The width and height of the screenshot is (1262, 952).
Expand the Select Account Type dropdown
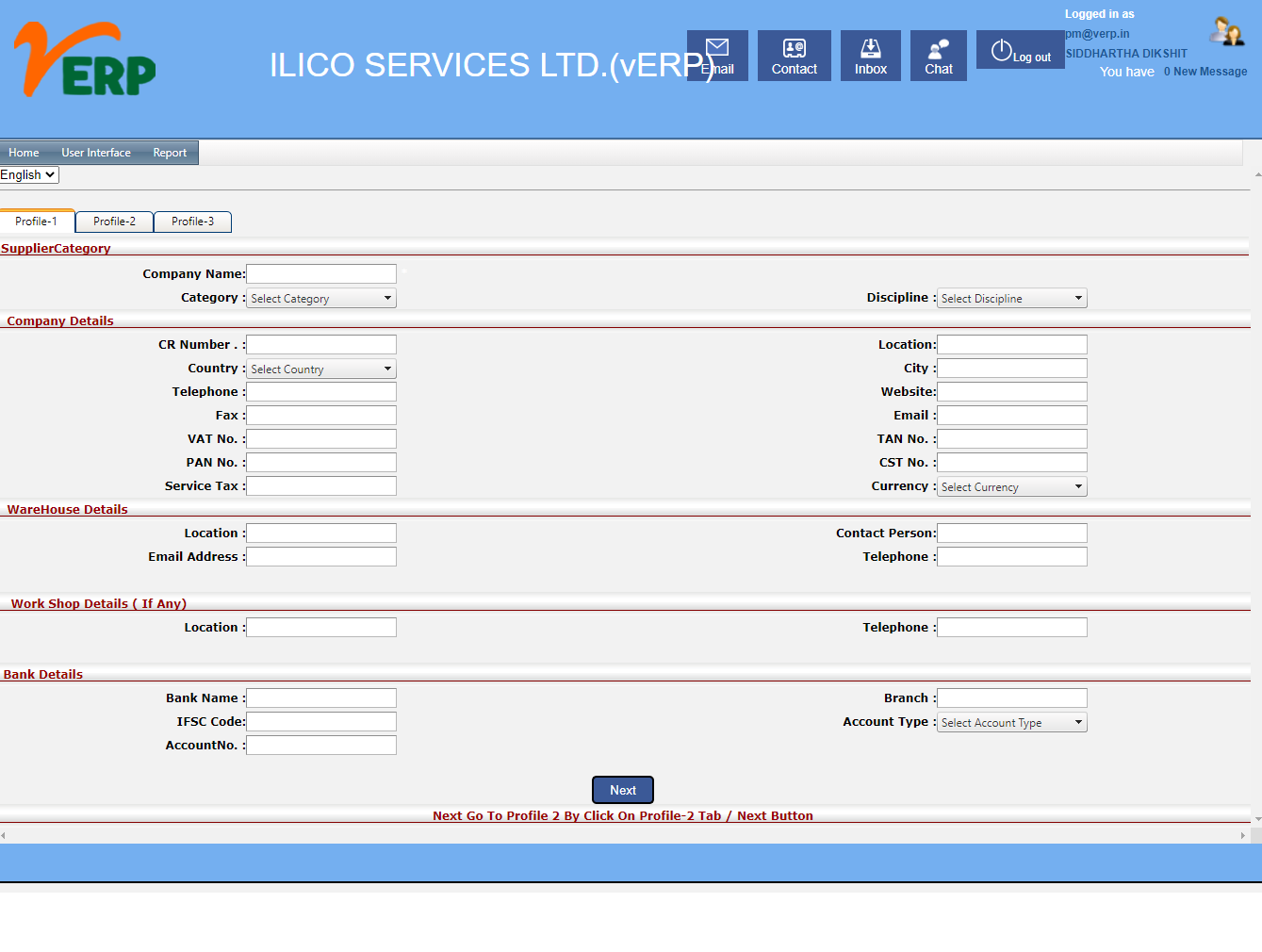pos(1012,723)
